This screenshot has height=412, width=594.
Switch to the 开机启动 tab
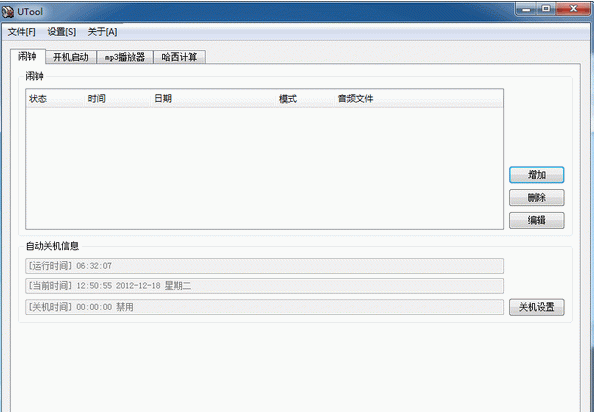[71, 57]
